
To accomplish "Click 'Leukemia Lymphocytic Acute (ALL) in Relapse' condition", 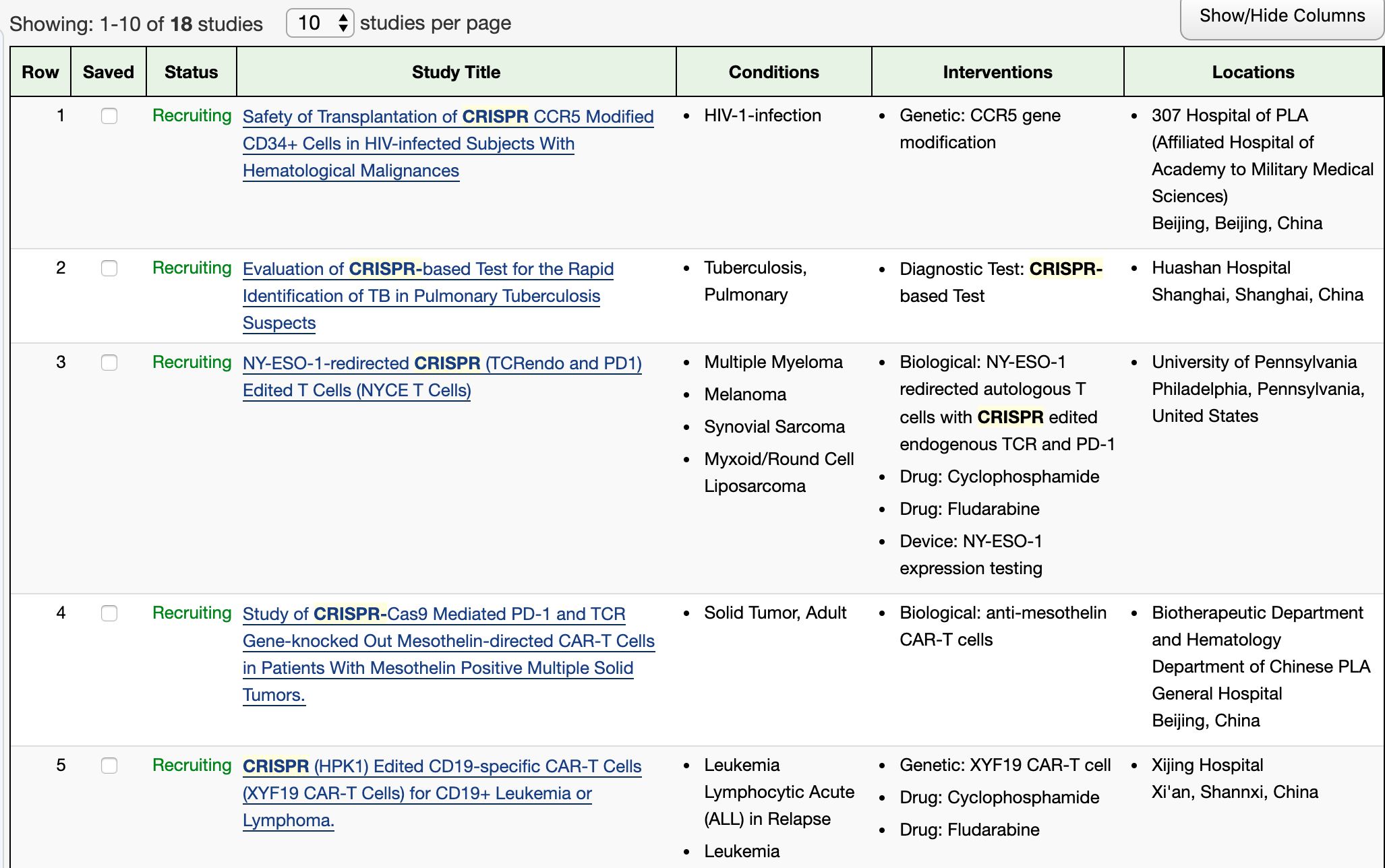I will 779,792.
